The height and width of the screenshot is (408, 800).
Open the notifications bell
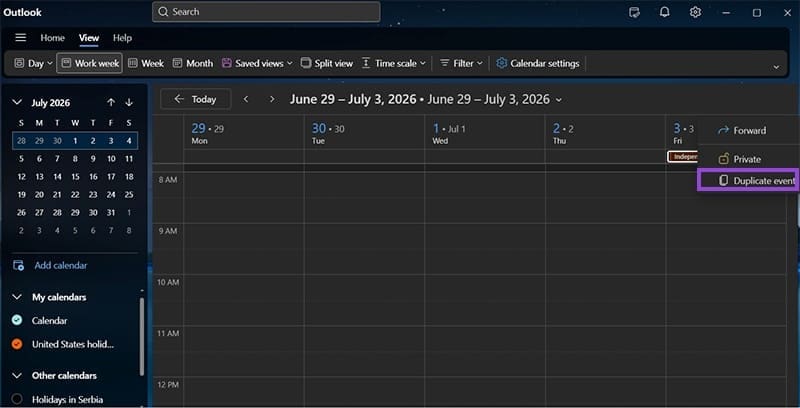pyautogui.click(x=664, y=12)
